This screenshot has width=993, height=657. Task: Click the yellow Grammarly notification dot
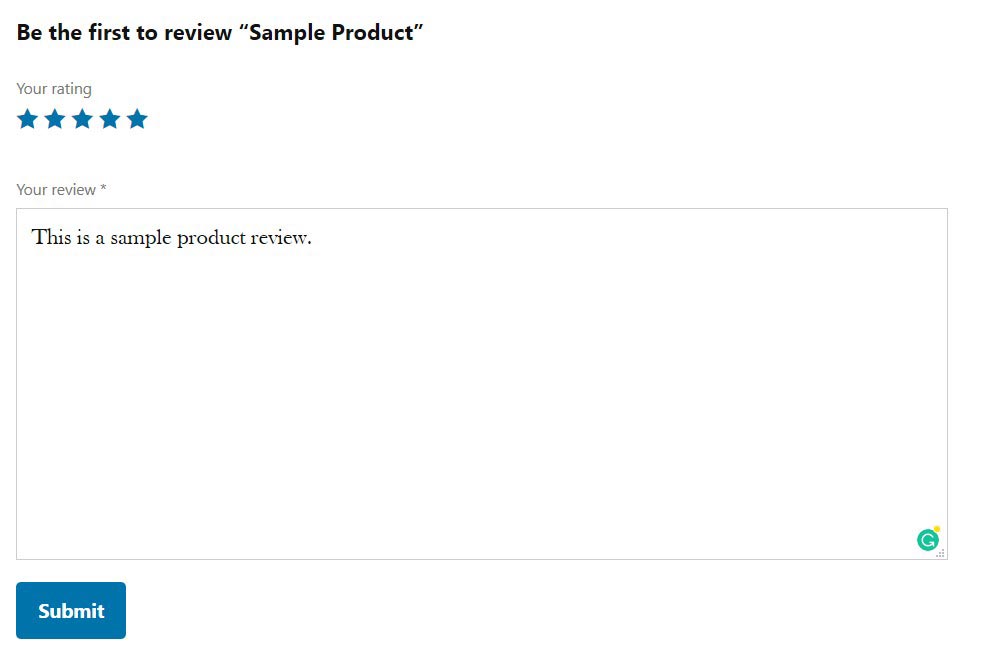pos(937,529)
